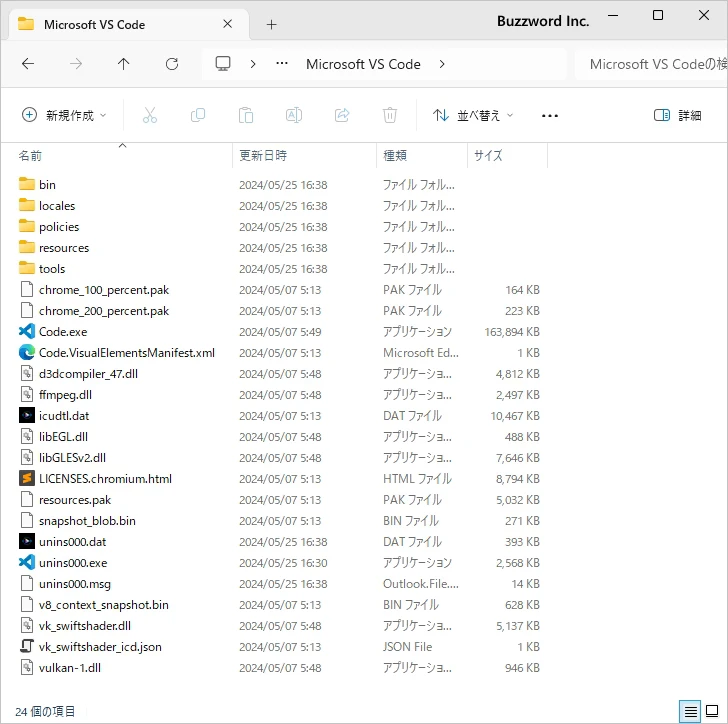Expand the 並べ替え sort dropdown
The image size is (728, 724).
(473, 115)
